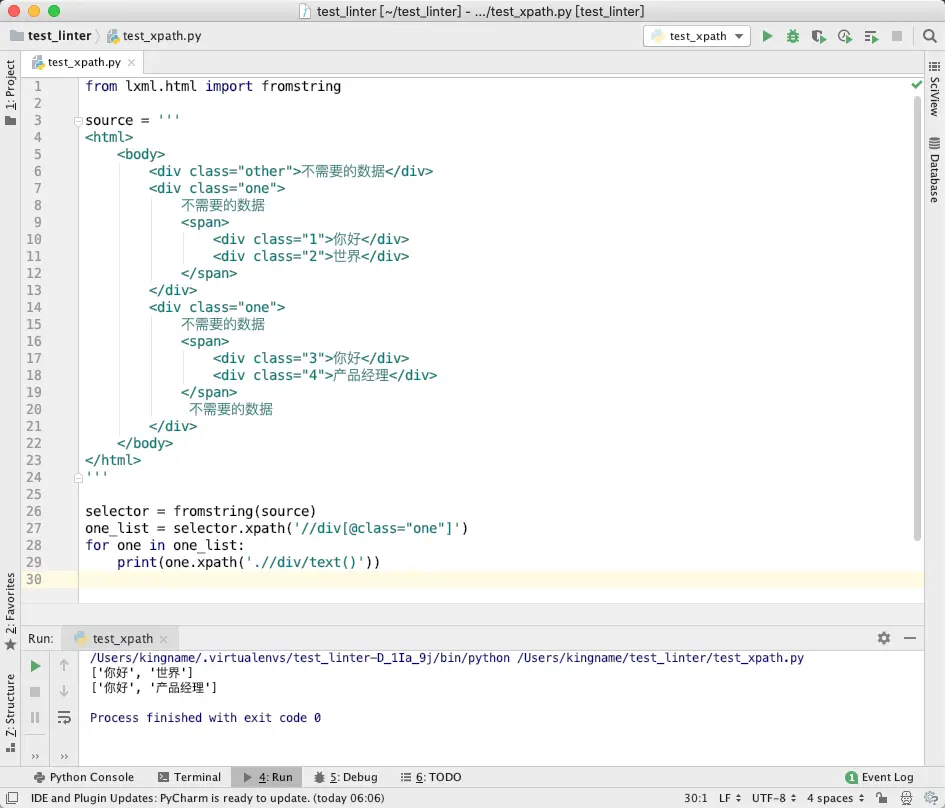
Task: Click the stop button in top toolbar
Action: click(897, 36)
